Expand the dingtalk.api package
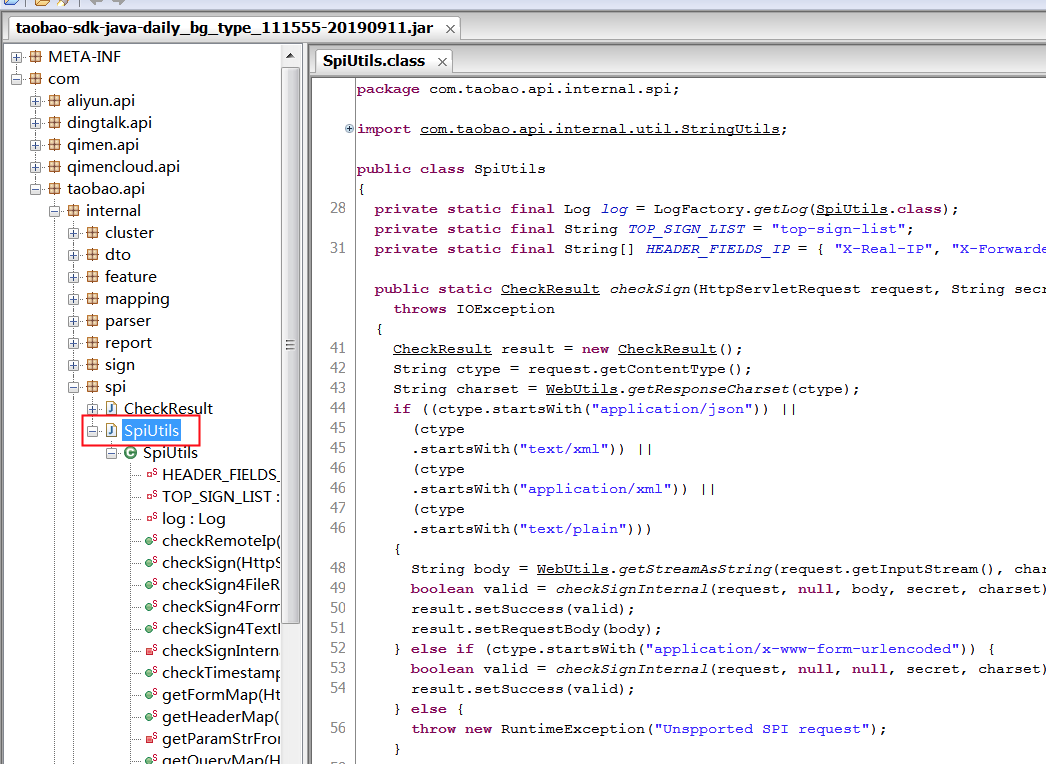The height and width of the screenshot is (764, 1046). (x=35, y=123)
